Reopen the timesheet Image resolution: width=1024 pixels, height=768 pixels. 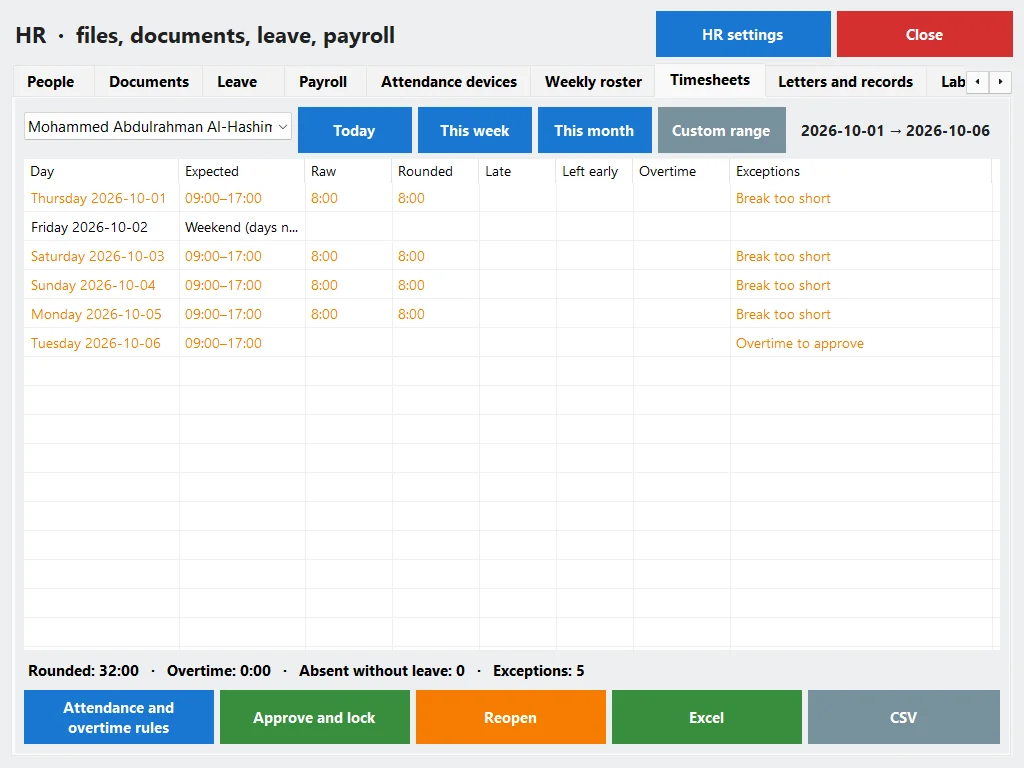511,717
